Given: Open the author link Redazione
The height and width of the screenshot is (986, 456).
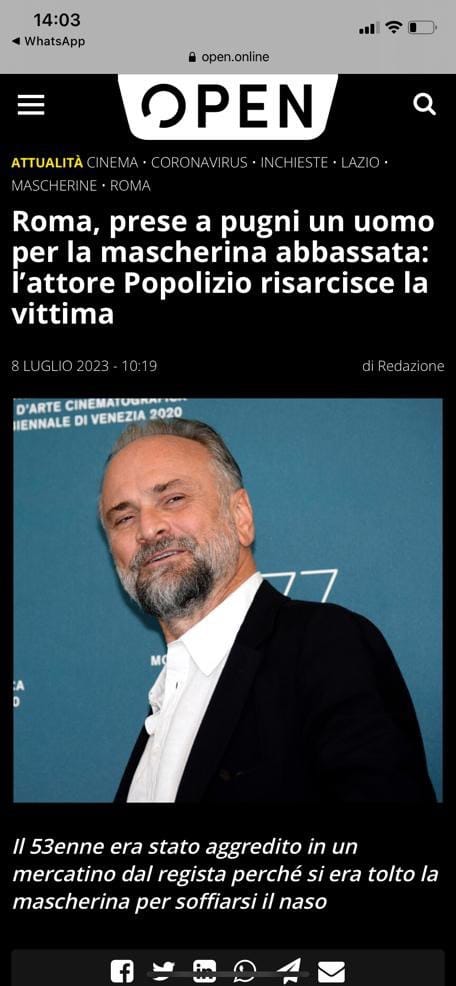Looking at the screenshot, I should pos(411,365).
